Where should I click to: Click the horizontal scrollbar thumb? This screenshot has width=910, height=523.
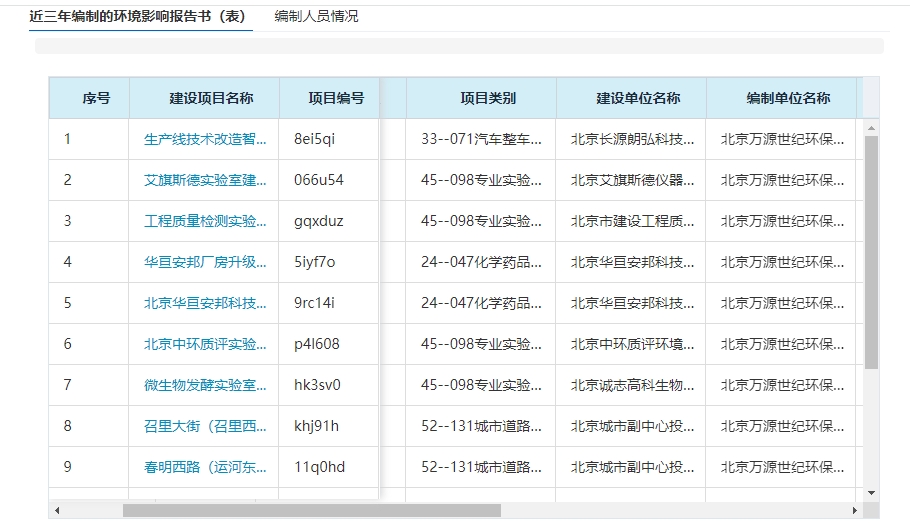pos(310,510)
